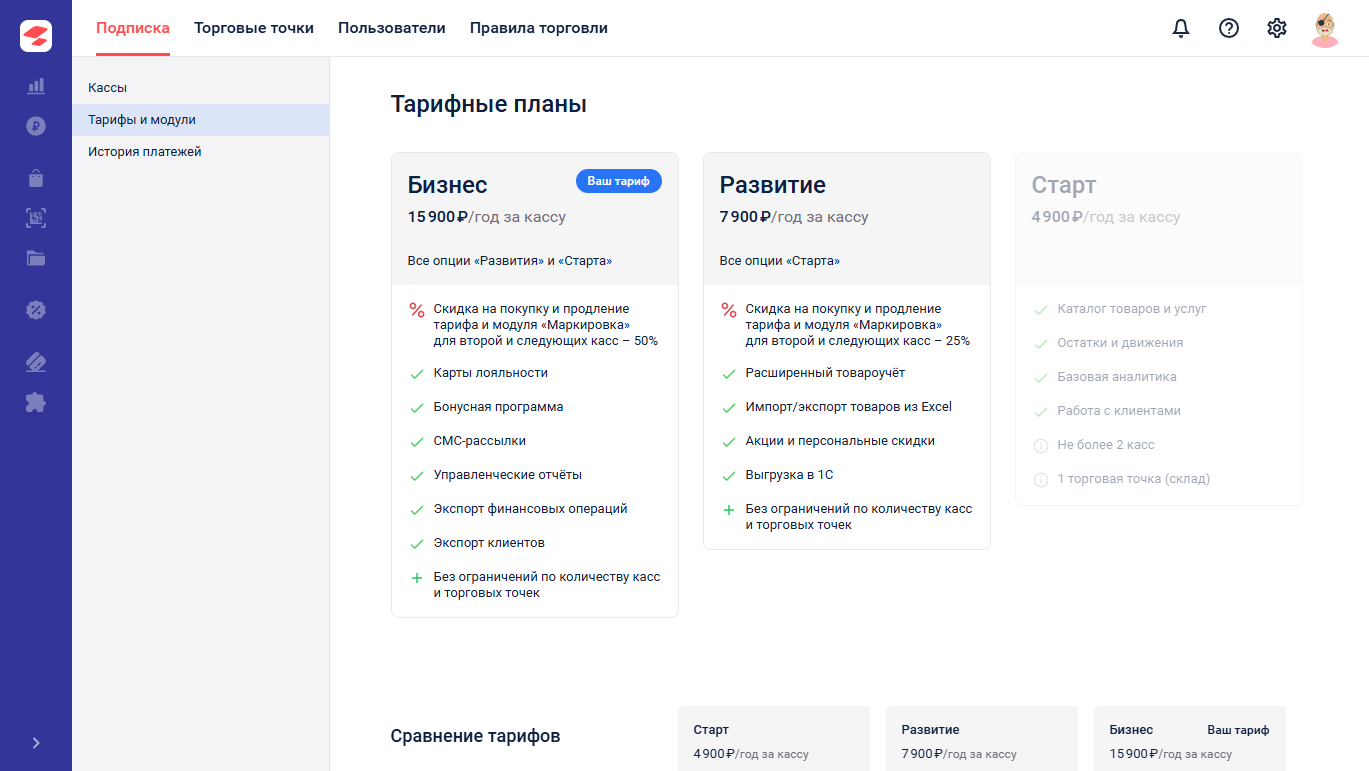Click the info icon beside Не более 2 касс
This screenshot has height=771, width=1369.
[1041, 446]
